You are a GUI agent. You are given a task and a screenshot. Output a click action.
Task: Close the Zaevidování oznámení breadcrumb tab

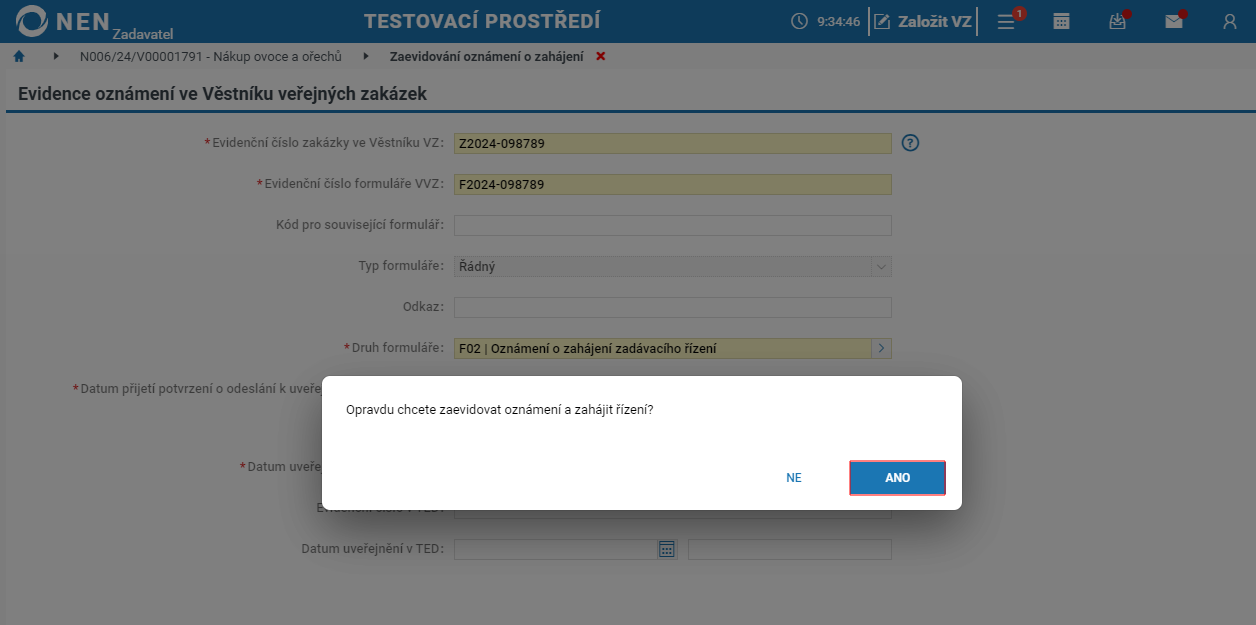click(x=601, y=56)
